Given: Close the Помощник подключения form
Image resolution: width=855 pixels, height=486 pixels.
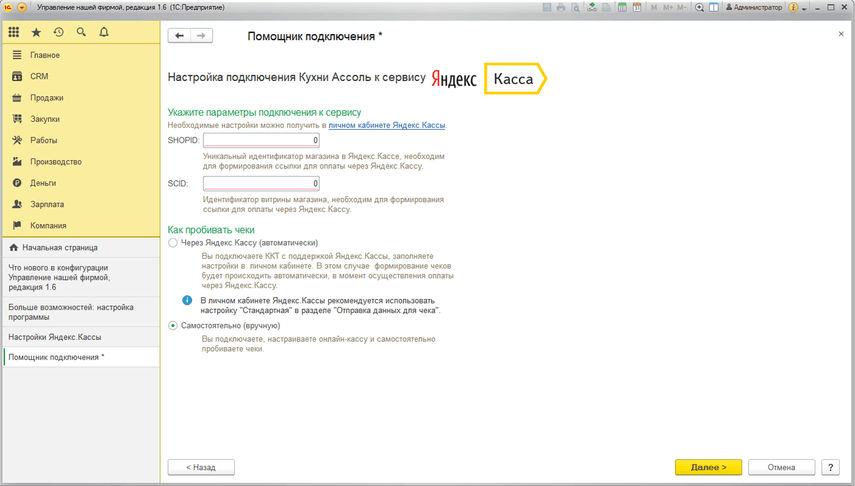Looking at the screenshot, I should (x=841, y=34).
